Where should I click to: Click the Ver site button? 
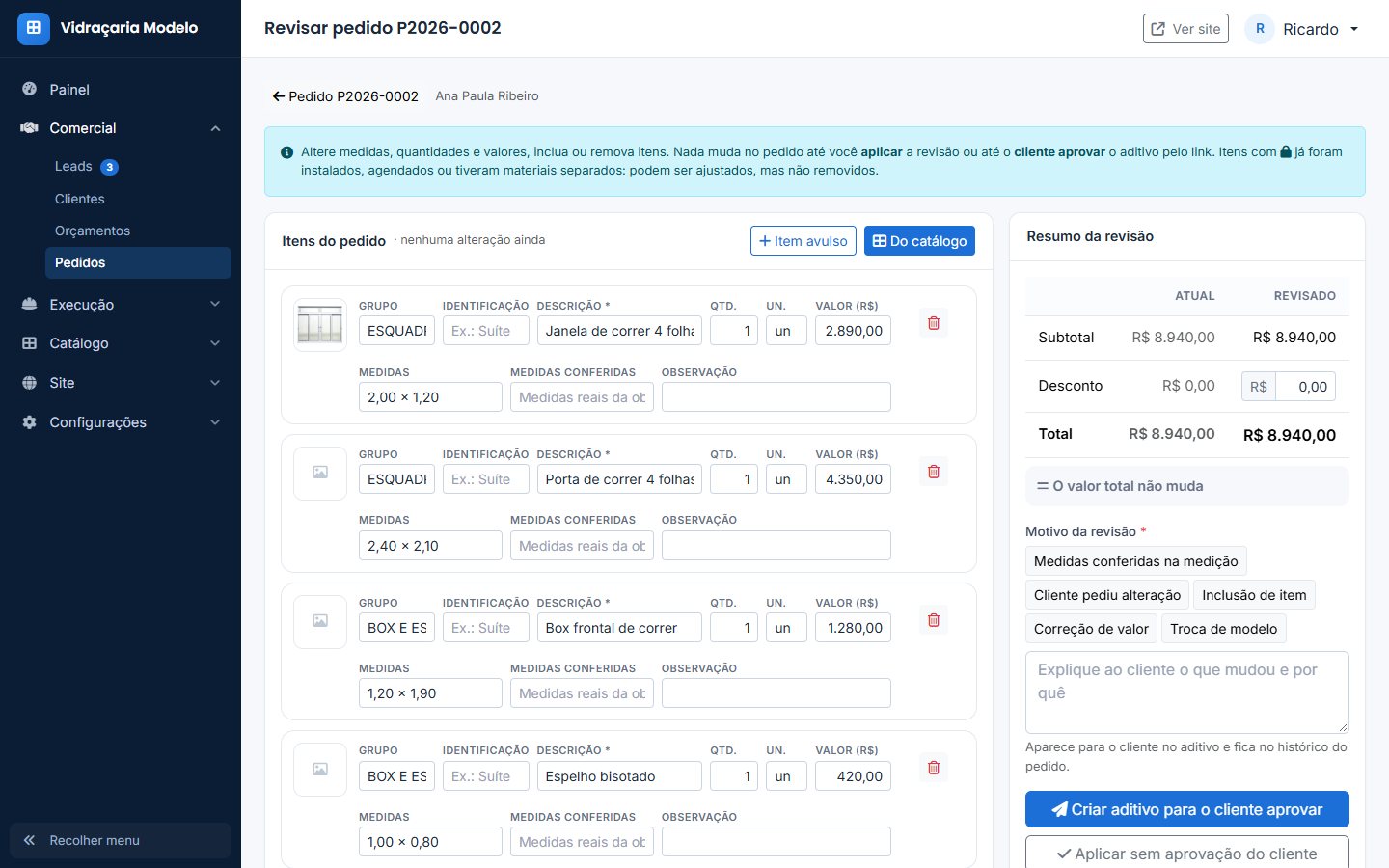coord(1185,29)
